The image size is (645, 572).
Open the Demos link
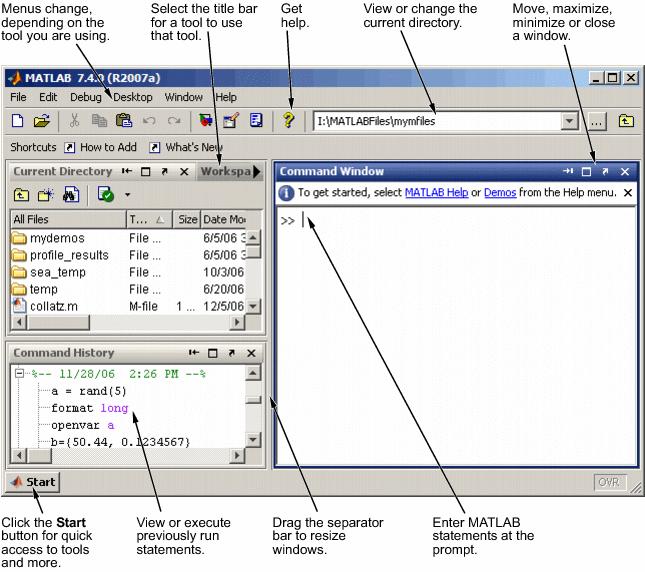tap(500, 192)
